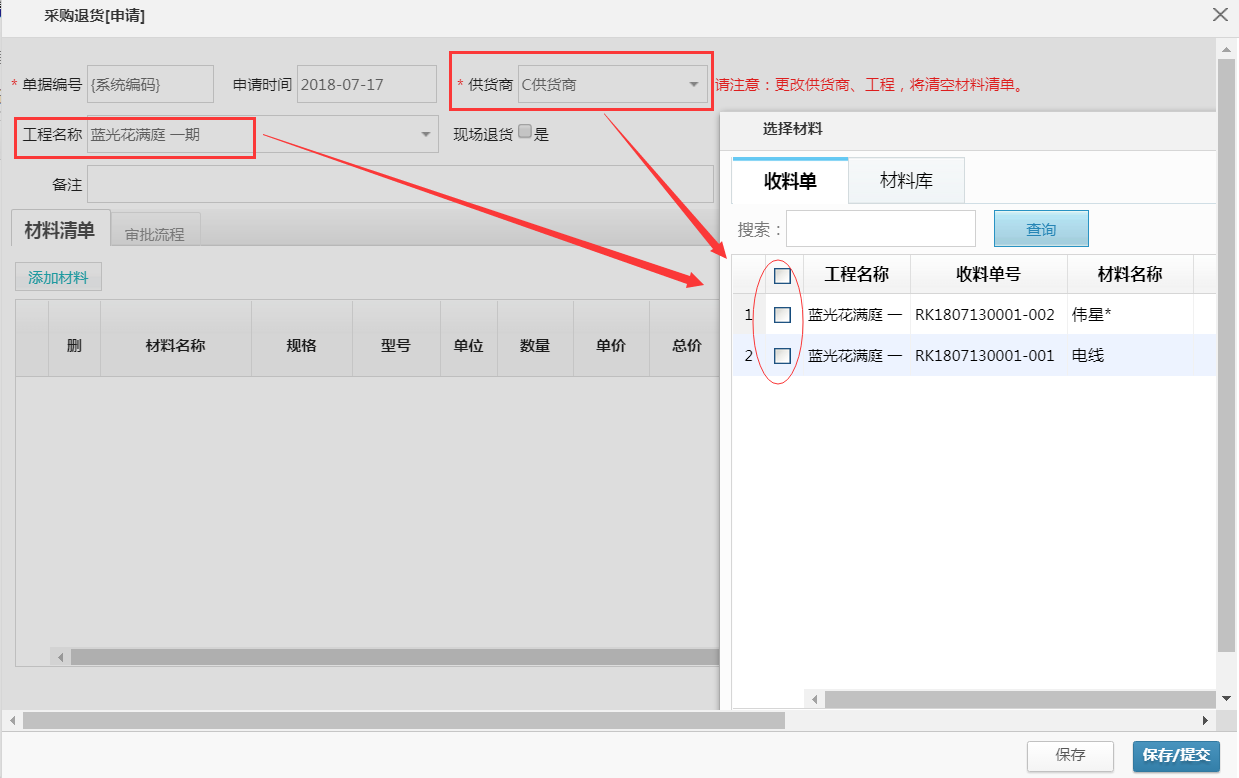Focus the 搜索 text input field
This screenshot has width=1239, height=778.
880,229
